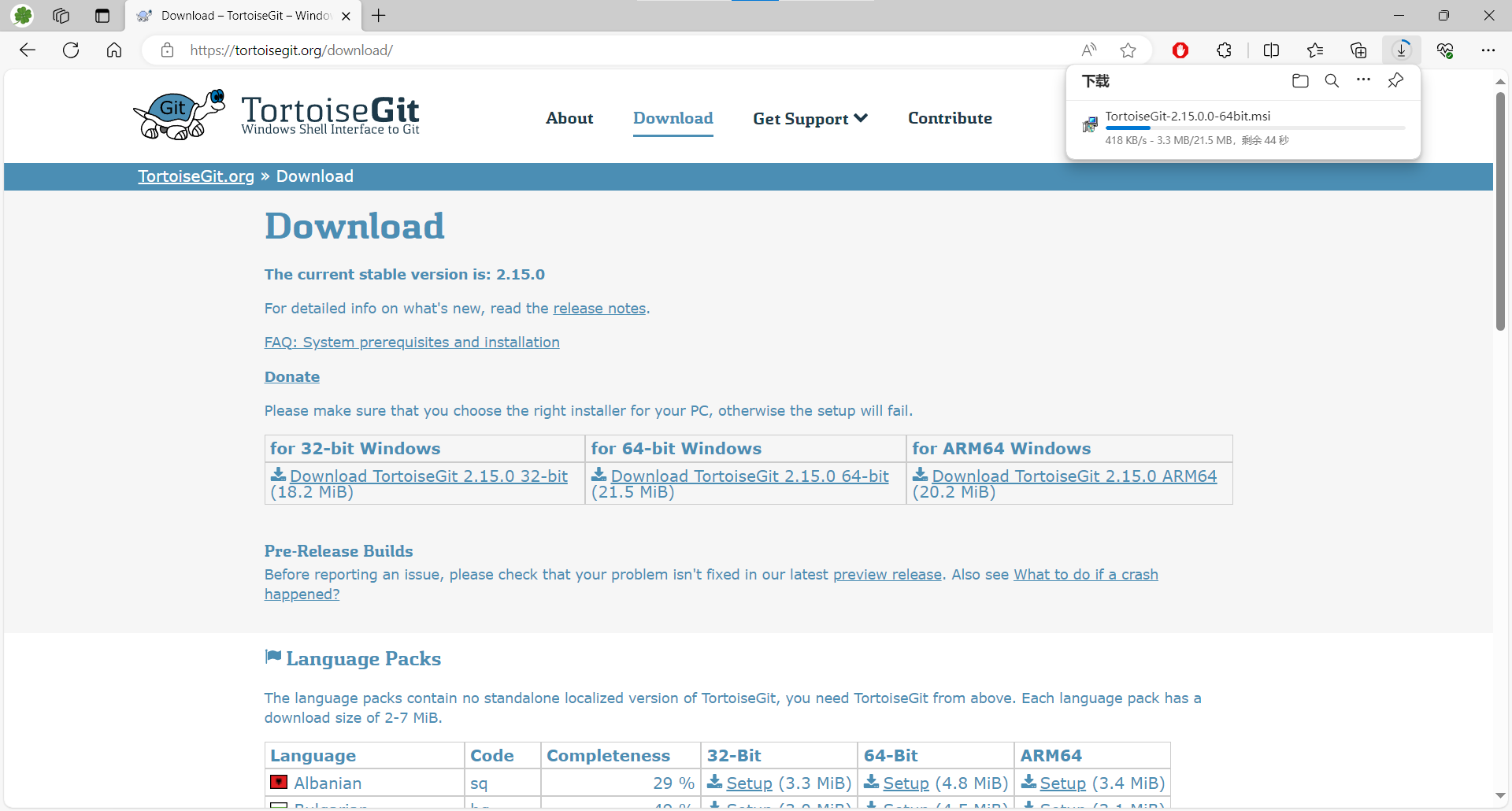Open downloads folder from the downloads popup

(x=1300, y=81)
